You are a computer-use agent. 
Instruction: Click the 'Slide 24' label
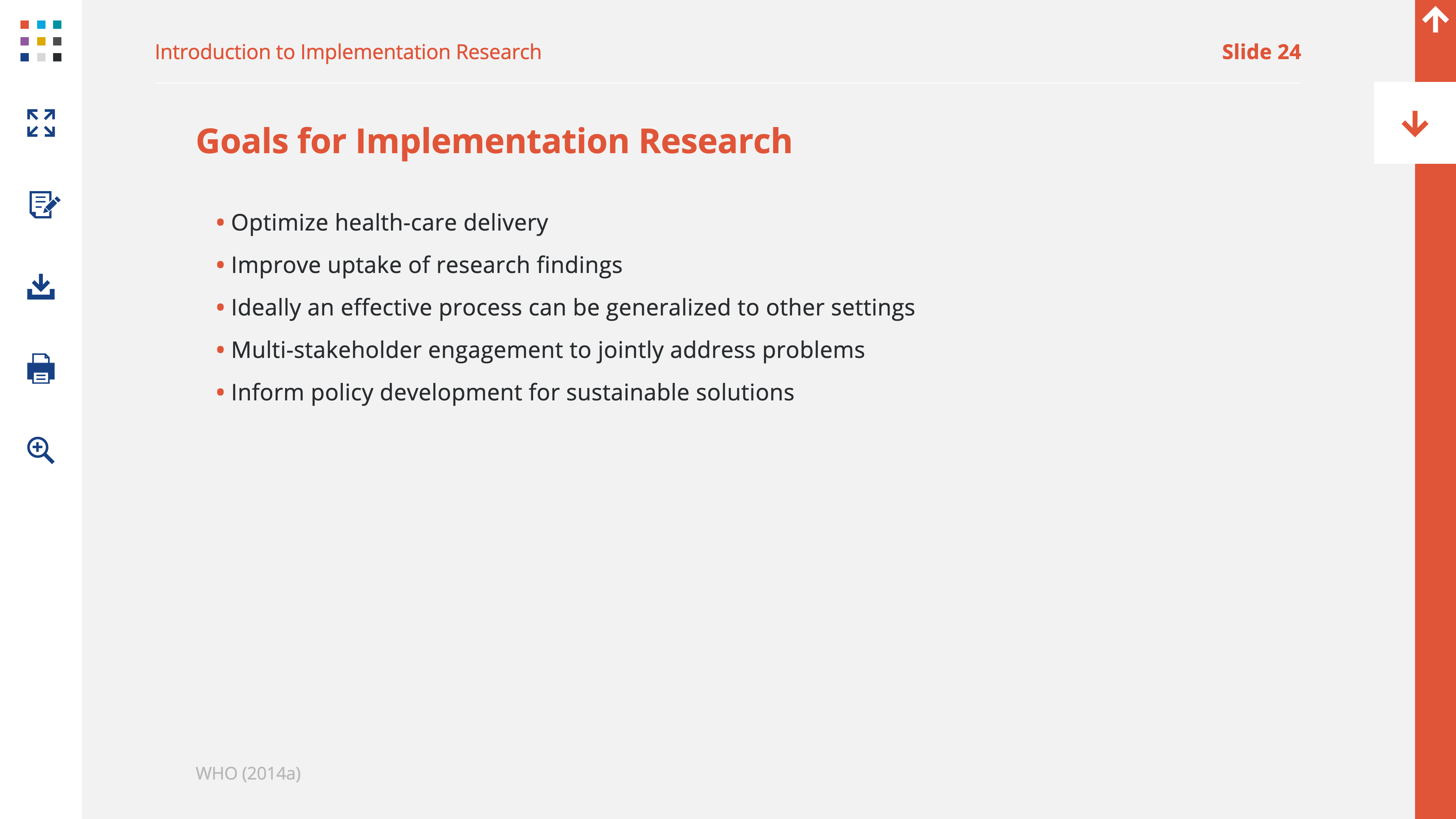click(1261, 52)
